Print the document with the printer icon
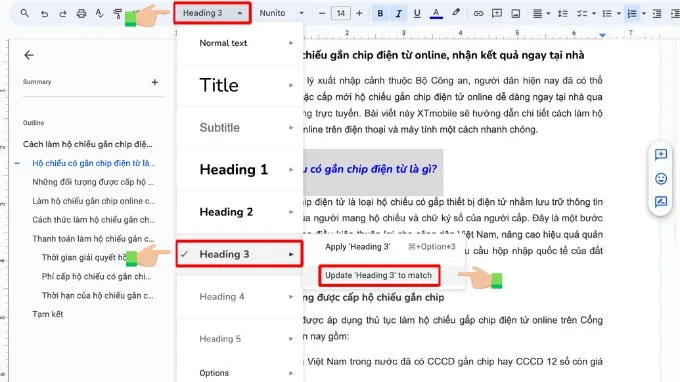 tap(81, 13)
